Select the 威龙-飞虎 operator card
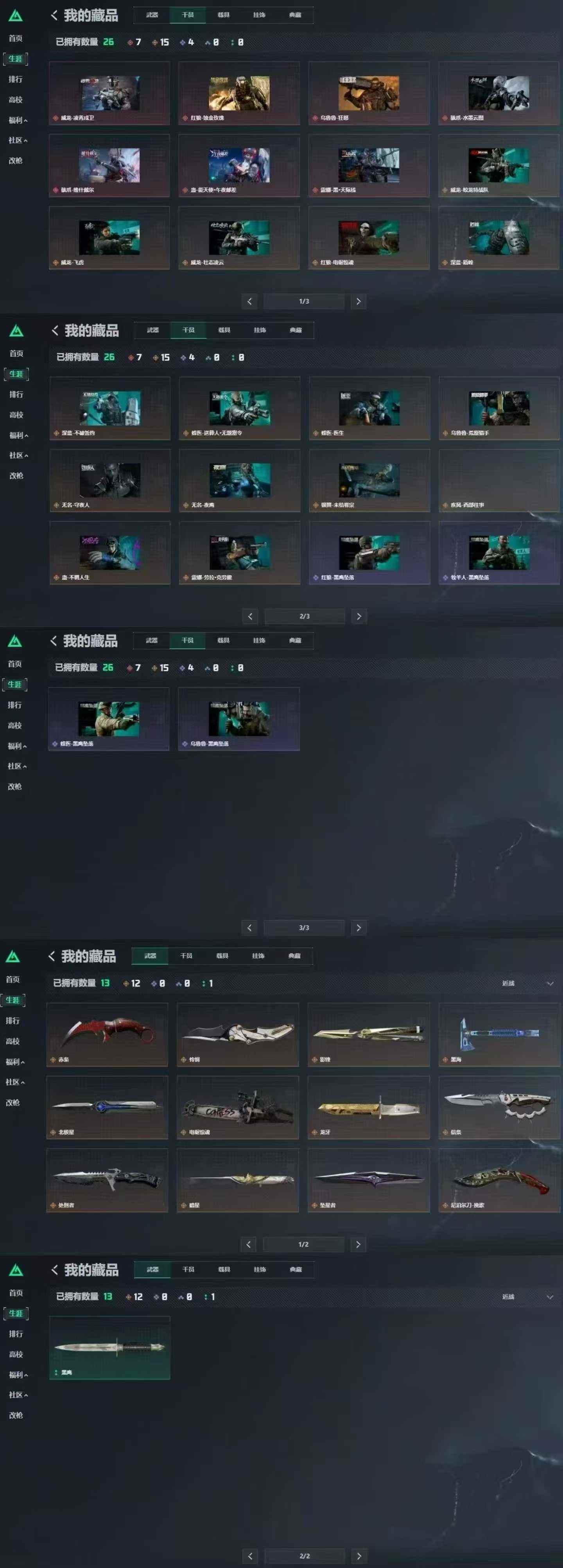Viewport: 563px width, 1568px height. pyautogui.click(x=109, y=238)
